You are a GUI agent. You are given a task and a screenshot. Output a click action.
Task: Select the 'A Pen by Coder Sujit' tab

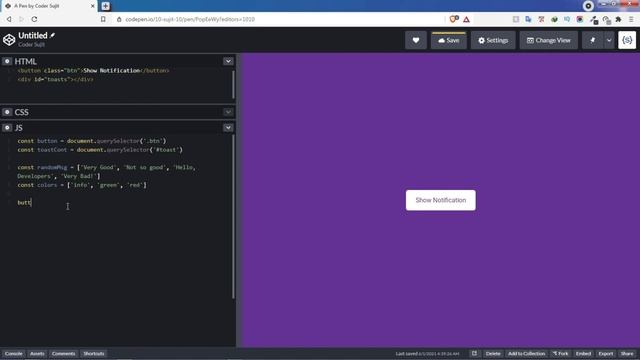pyautogui.click(x=49, y=6)
